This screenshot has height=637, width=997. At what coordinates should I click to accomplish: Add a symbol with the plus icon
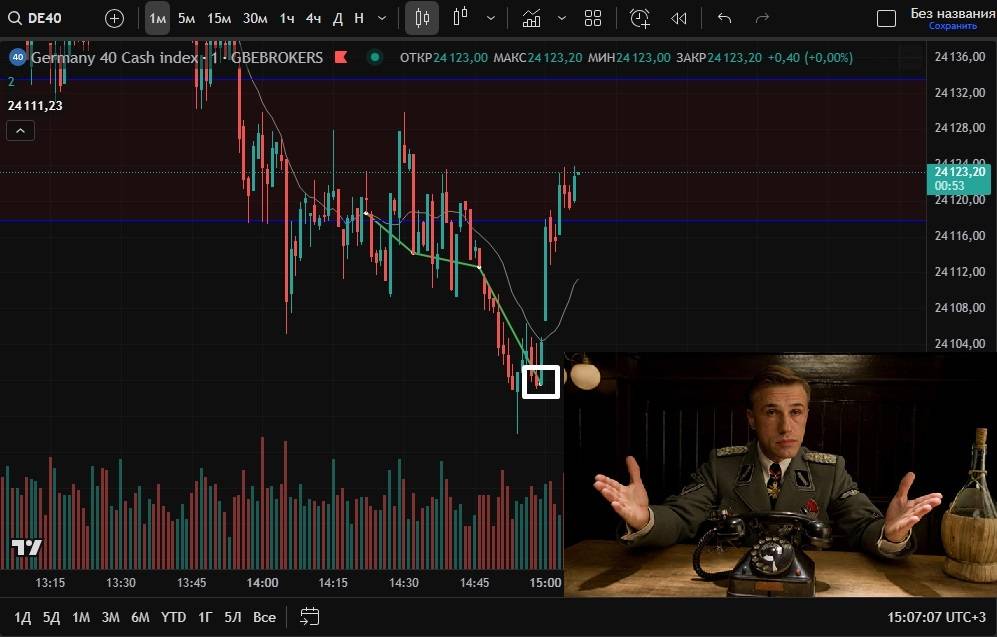(x=114, y=18)
